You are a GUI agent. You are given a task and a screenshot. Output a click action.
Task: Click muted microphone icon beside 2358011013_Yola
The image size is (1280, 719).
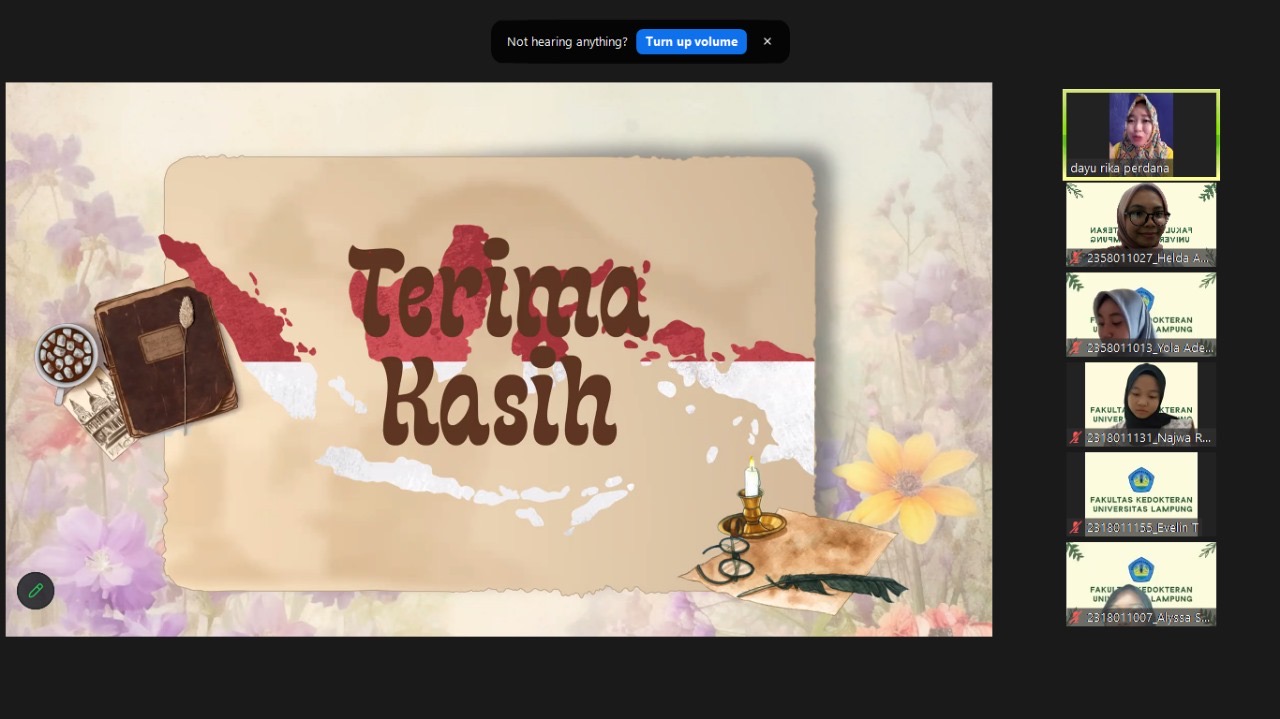[1076, 348]
